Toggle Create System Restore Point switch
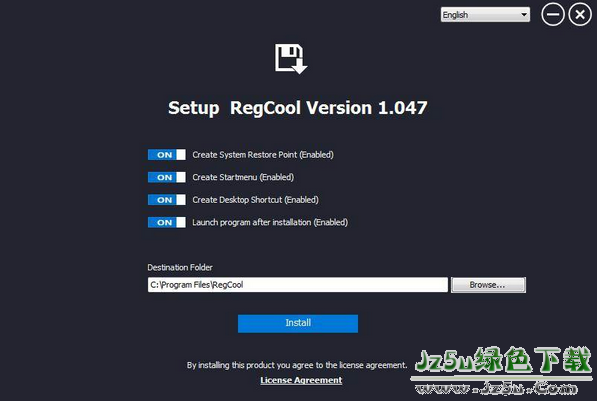 point(167,155)
